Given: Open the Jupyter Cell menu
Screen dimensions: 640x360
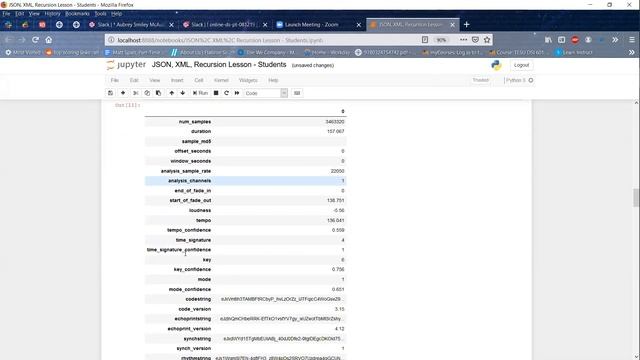Looking at the screenshot, I should pyautogui.click(x=199, y=80).
